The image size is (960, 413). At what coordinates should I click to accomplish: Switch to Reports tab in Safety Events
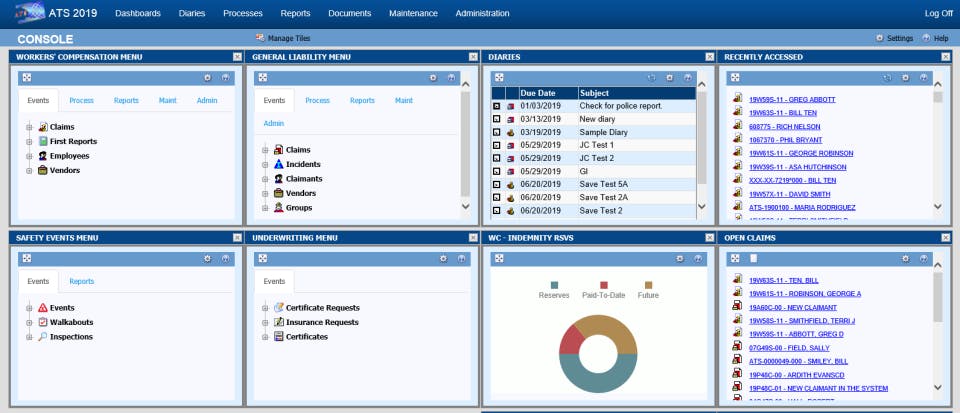point(81,281)
